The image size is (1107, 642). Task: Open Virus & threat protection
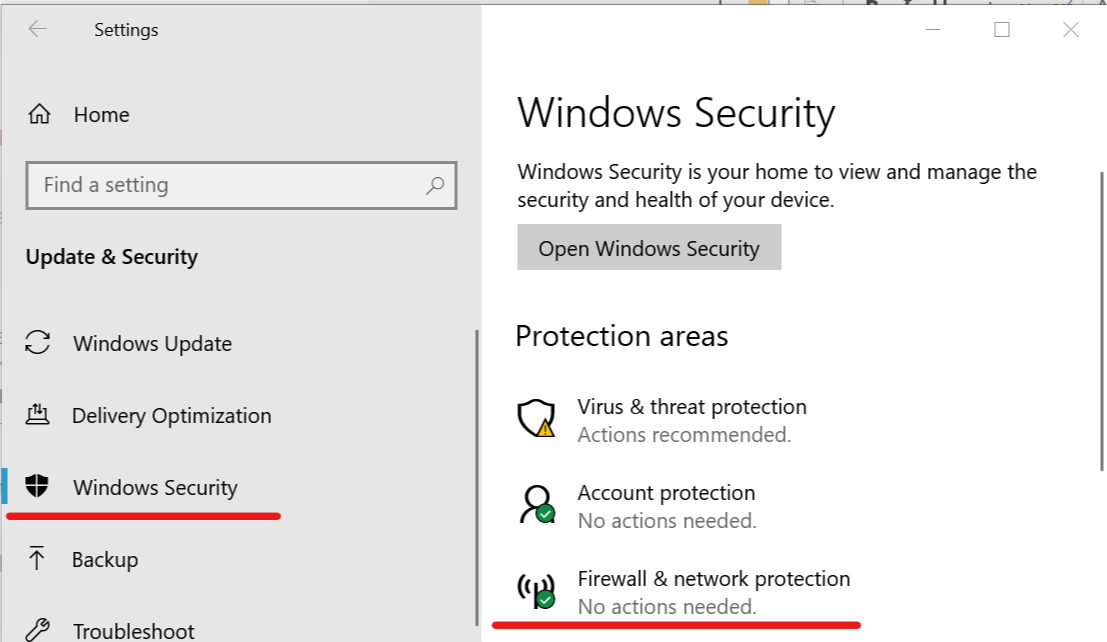tap(692, 407)
